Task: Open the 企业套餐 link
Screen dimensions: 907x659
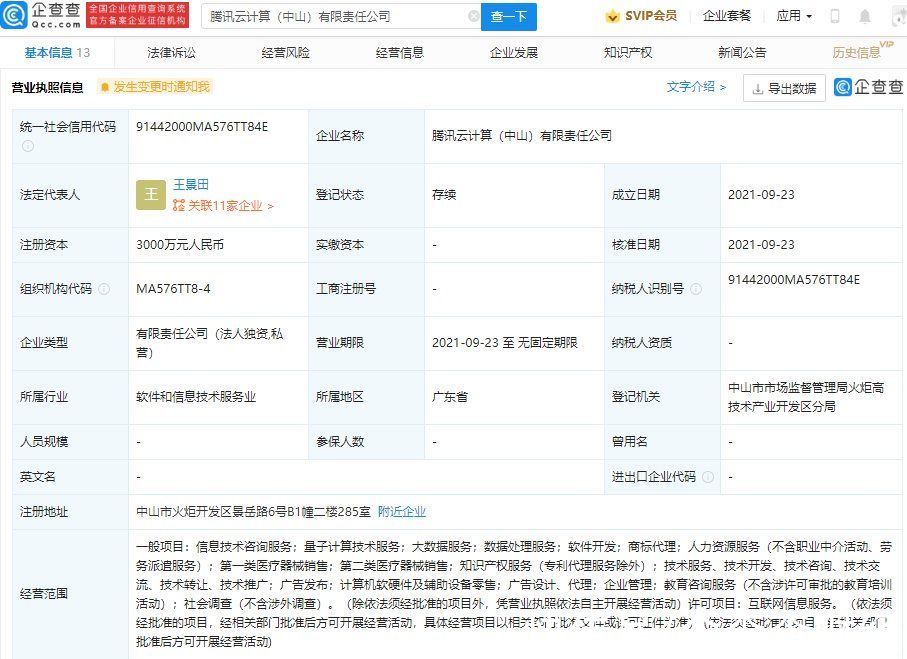Action: pos(727,16)
